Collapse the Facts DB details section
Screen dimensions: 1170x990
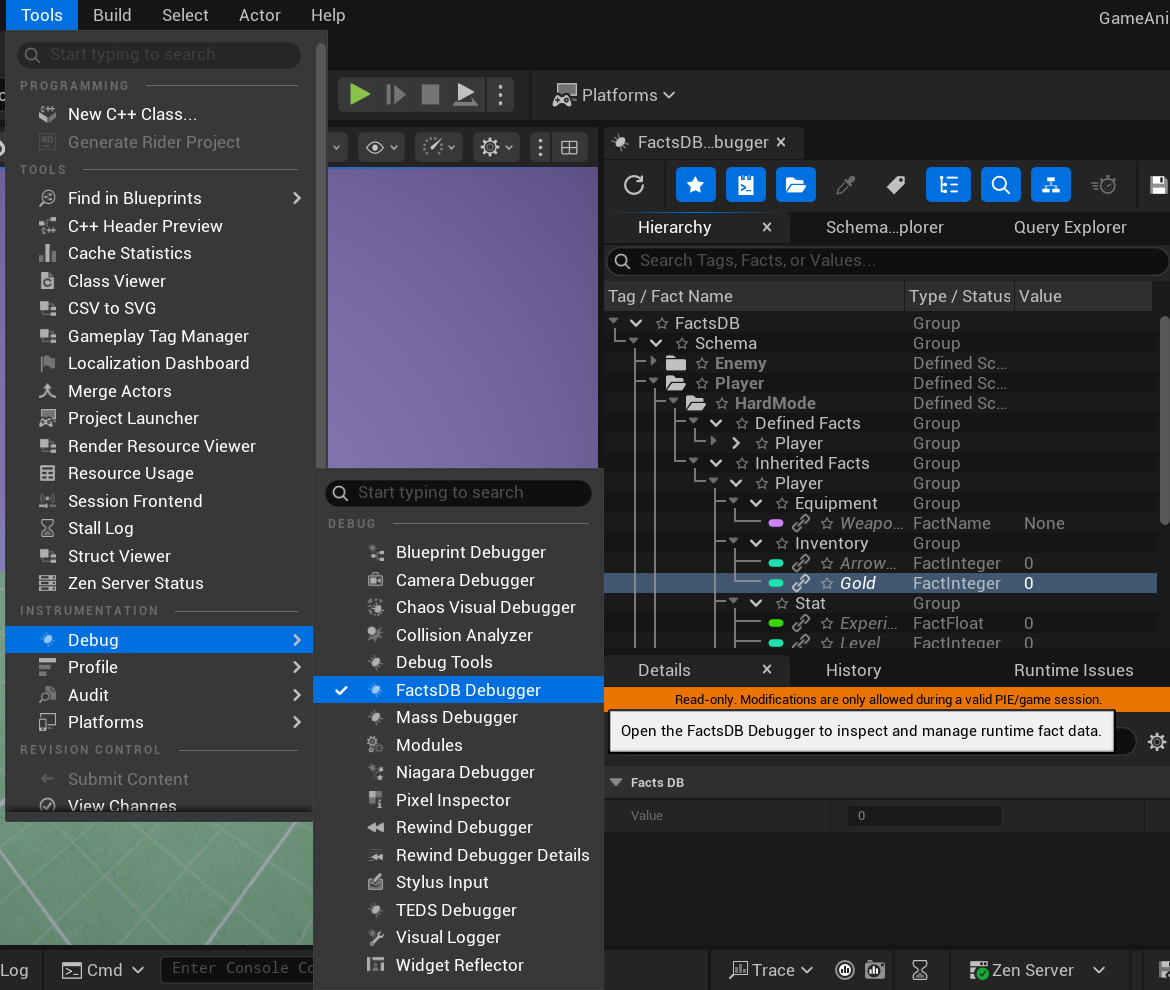click(x=616, y=783)
